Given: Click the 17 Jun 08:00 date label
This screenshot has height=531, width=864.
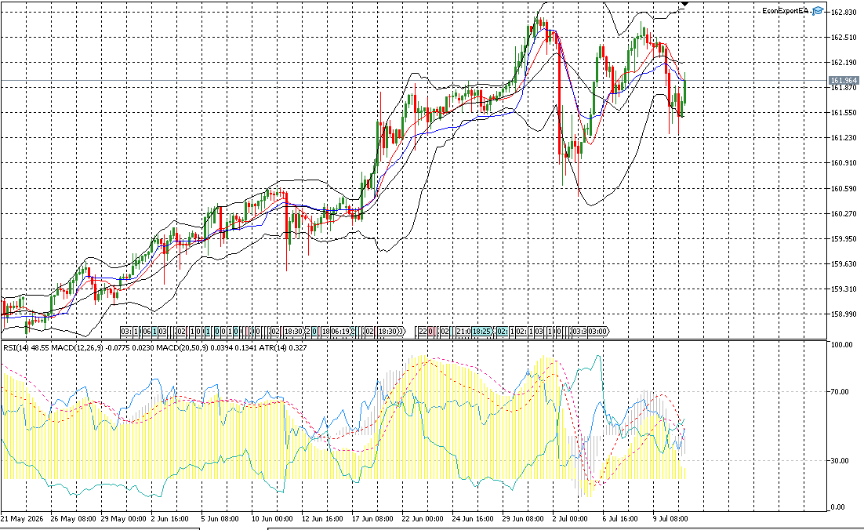Looking at the screenshot, I should (x=372, y=519).
